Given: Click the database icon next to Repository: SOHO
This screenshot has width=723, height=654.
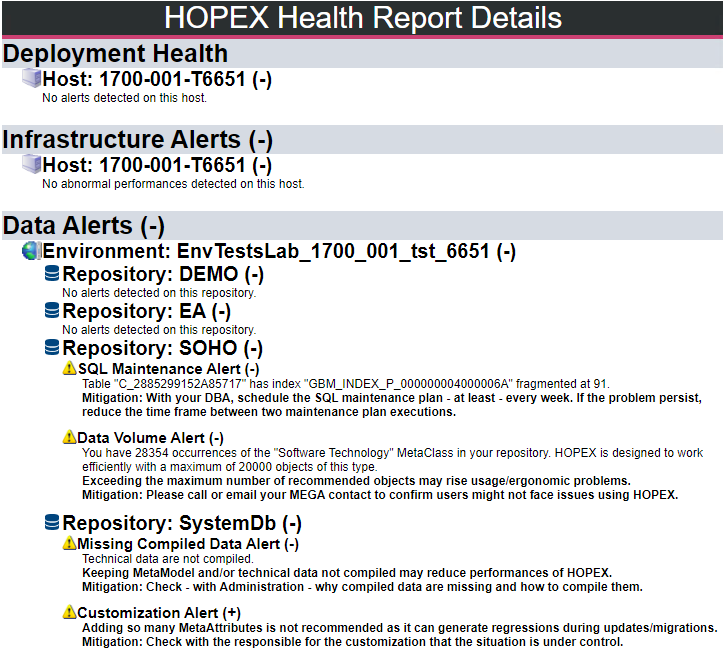Looking at the screenshot, I should [x=52, y=348].
